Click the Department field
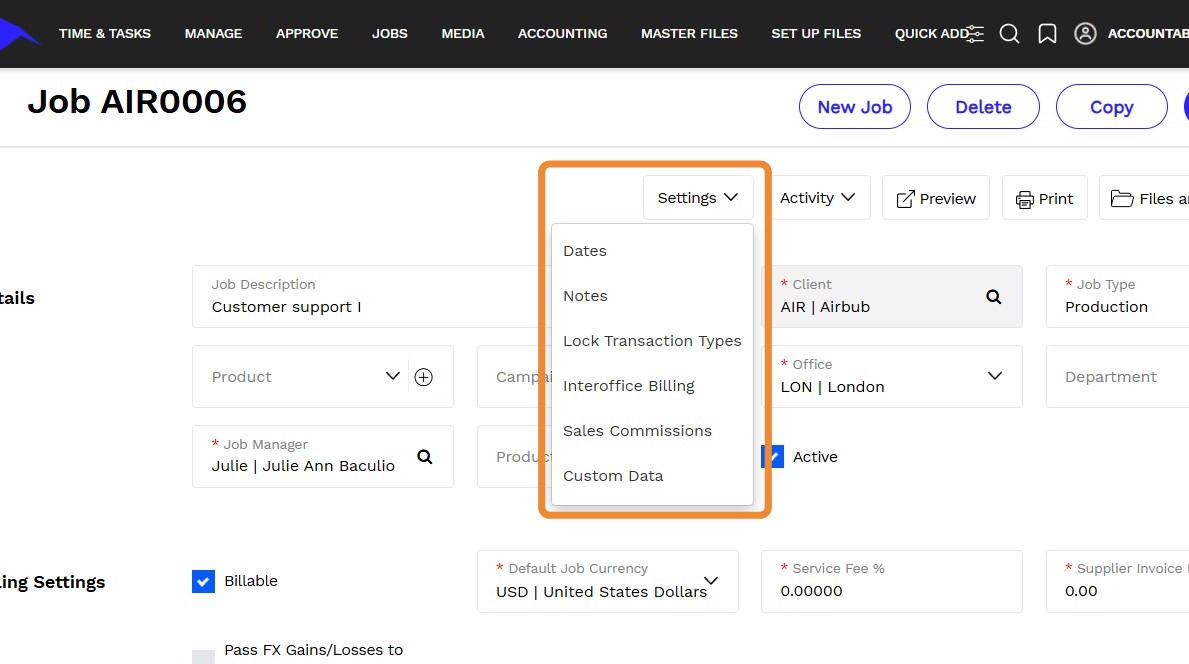The width and height of the screenshot is (1189, 664). 1117,377
